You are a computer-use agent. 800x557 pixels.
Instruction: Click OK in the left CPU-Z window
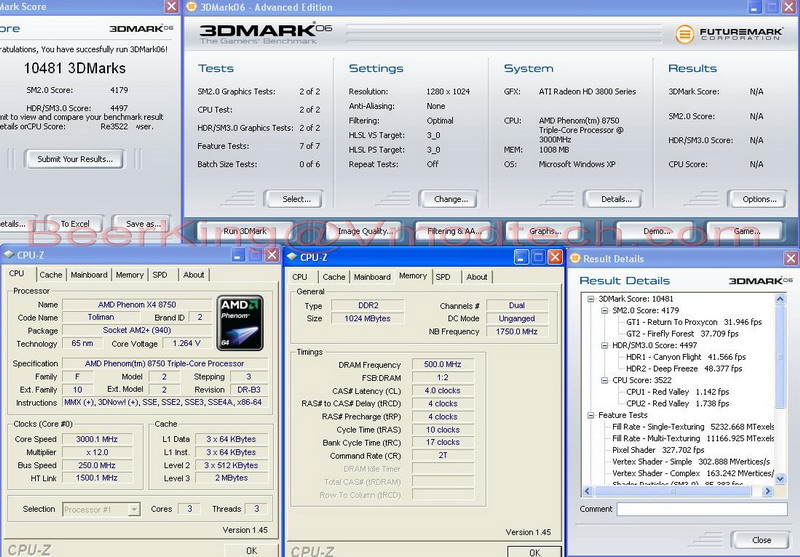coord(252,550)
